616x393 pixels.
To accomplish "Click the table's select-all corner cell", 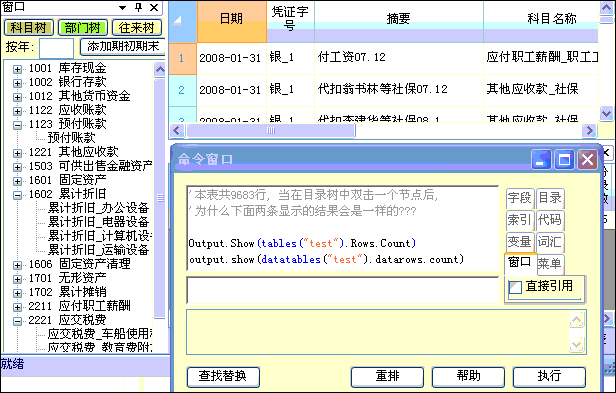I will (183, 21).
